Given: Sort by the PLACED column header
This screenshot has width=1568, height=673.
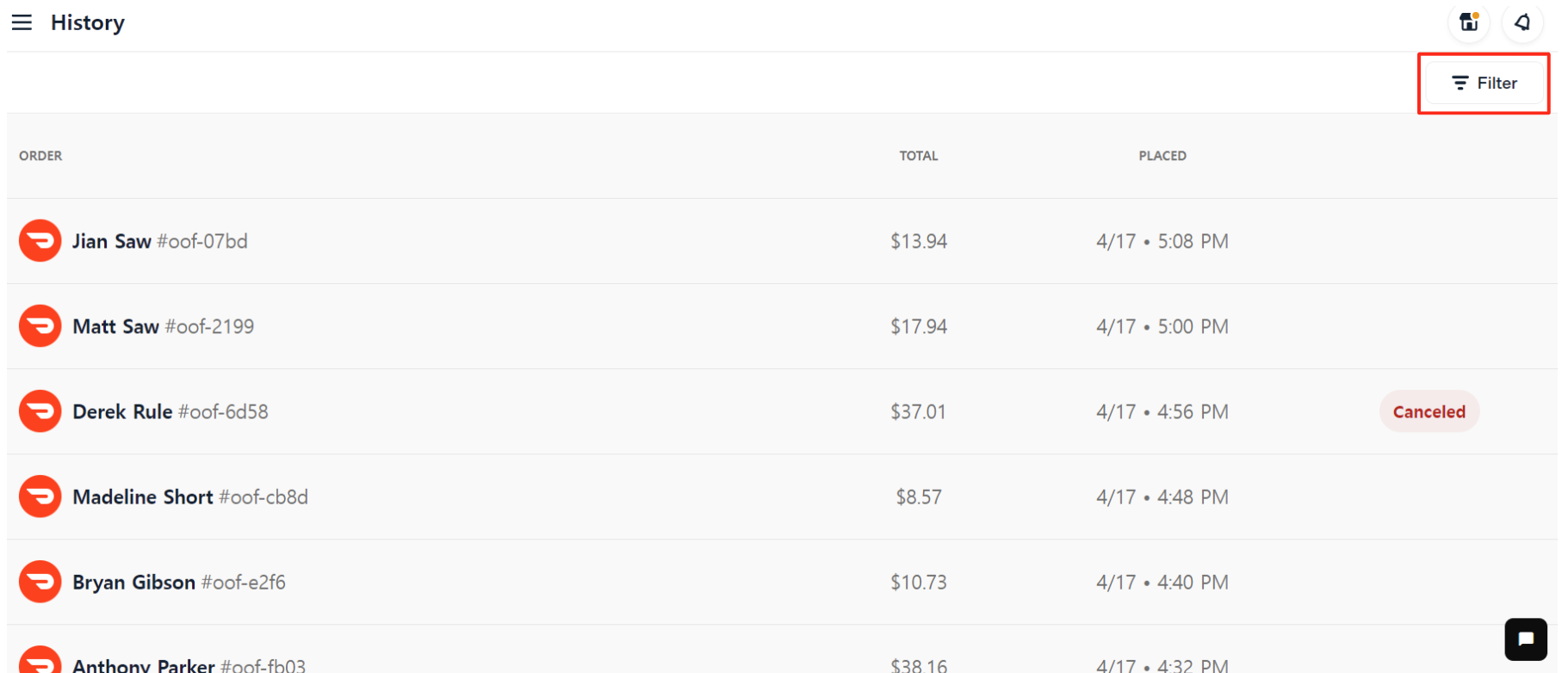Looking at the screenshot, I should (1162, 156).
